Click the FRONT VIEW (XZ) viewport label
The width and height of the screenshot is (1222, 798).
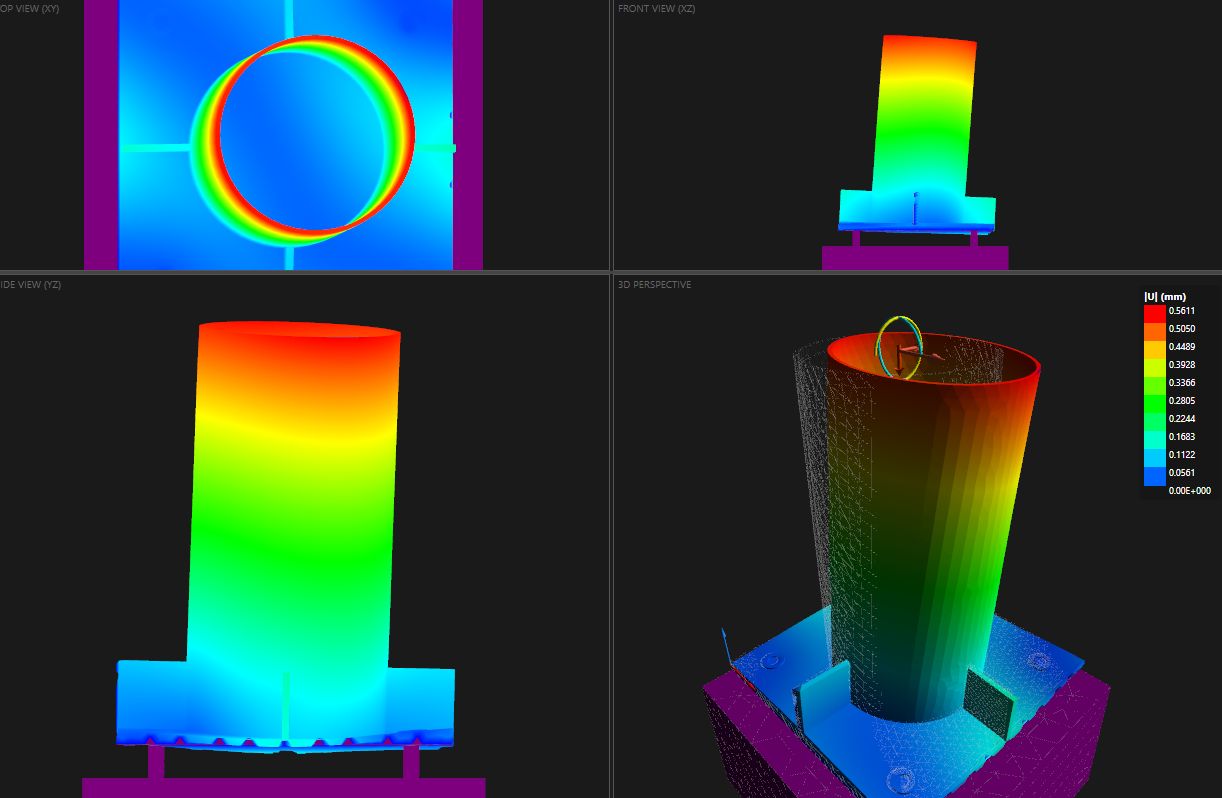(656, 9)
